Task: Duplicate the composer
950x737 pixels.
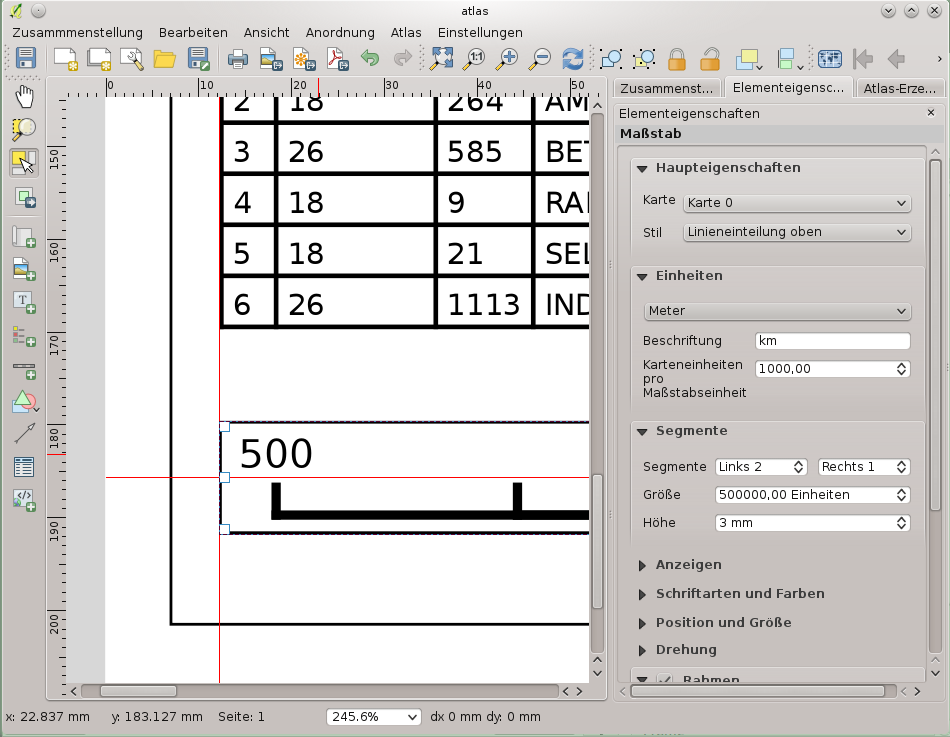Action: tap(99, 59)
